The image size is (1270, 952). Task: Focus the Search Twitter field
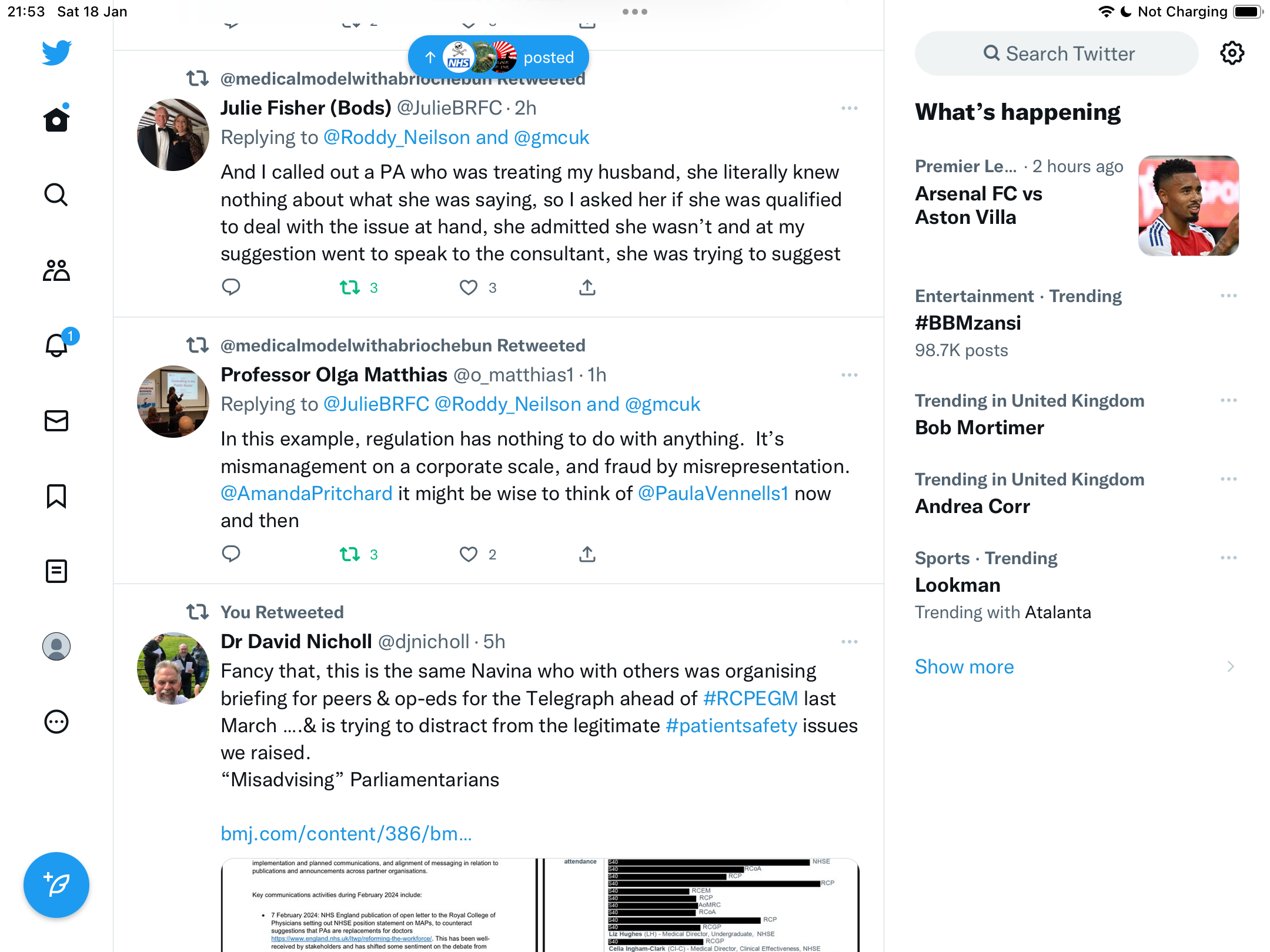pyautogui.click(x=1057, y=53)
